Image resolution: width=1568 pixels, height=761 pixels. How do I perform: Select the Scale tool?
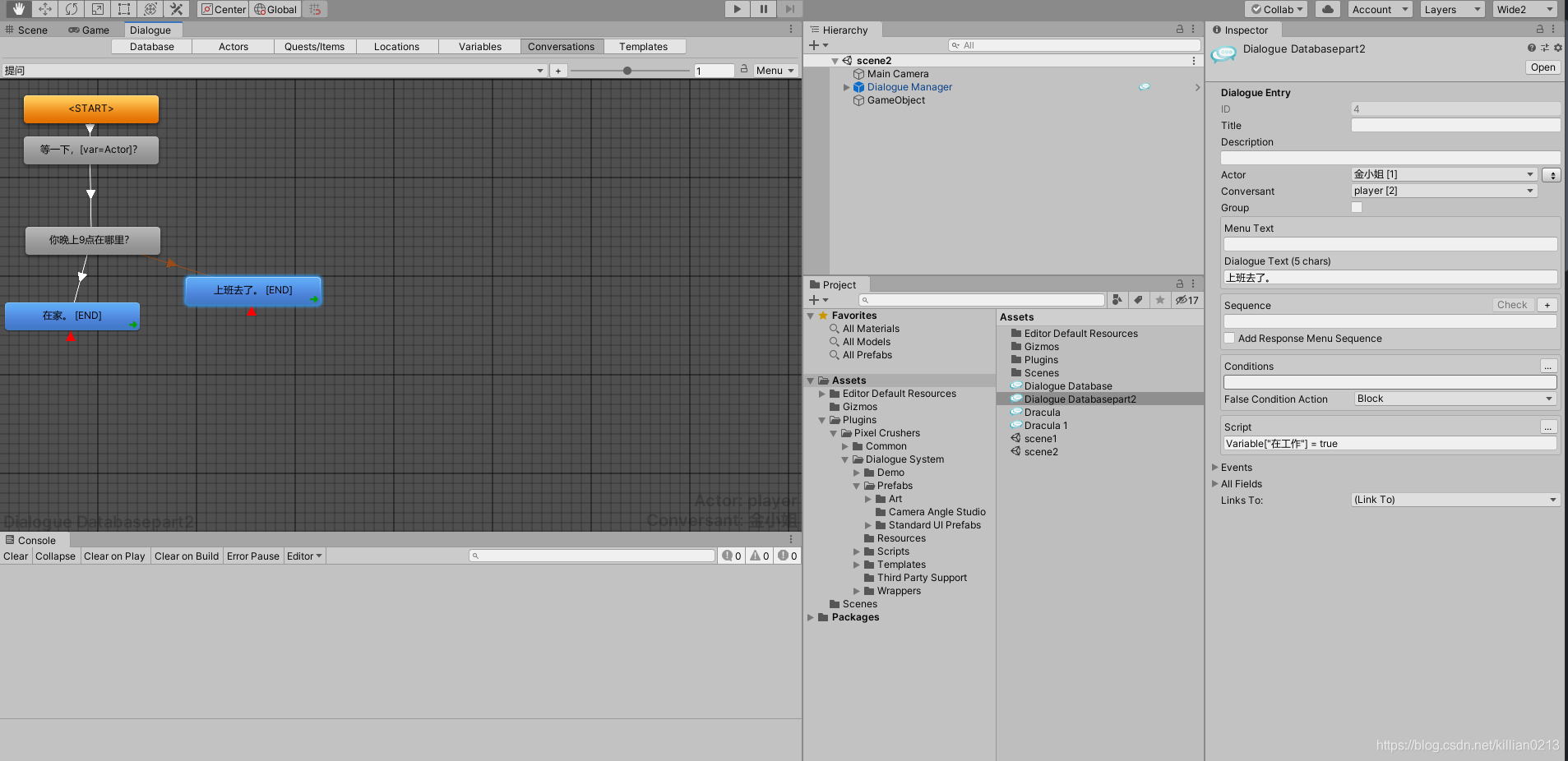pos(98,9)
